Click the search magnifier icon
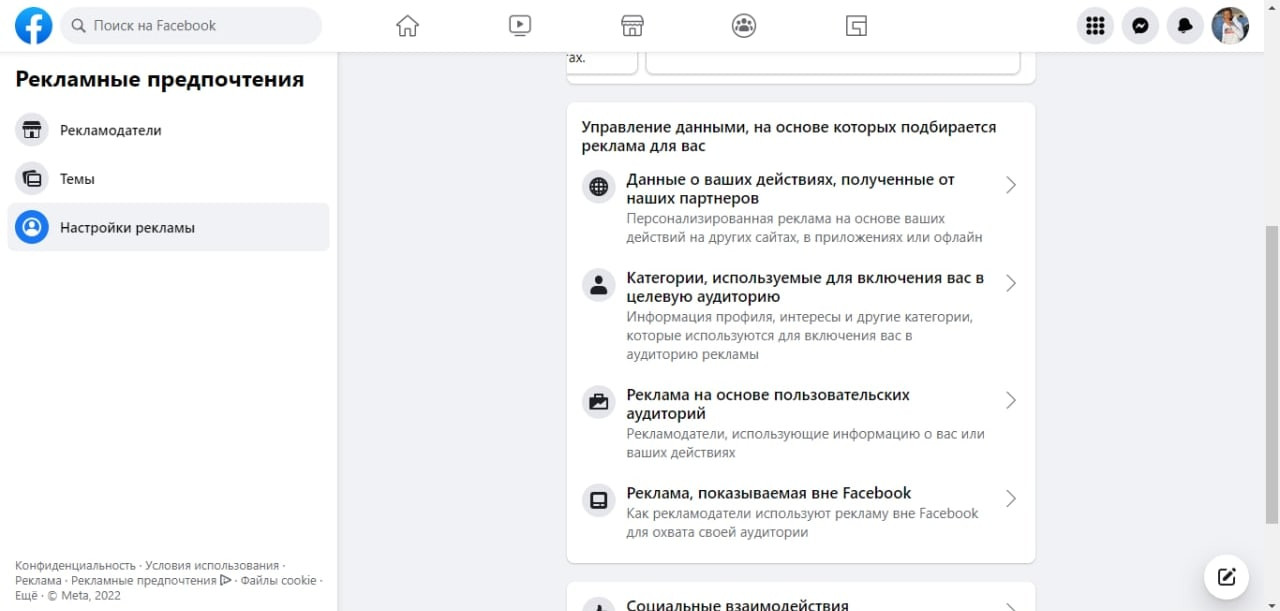The width and height of the screenshot is (1280, 611). click(x=78, y=26)
